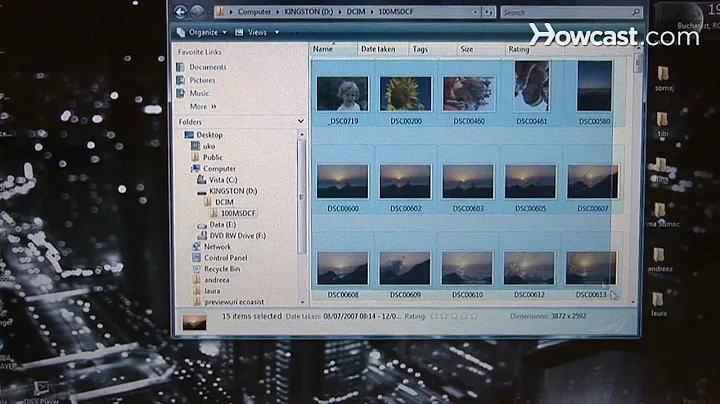Click the Forward navigation arrow

click(197, 12)
